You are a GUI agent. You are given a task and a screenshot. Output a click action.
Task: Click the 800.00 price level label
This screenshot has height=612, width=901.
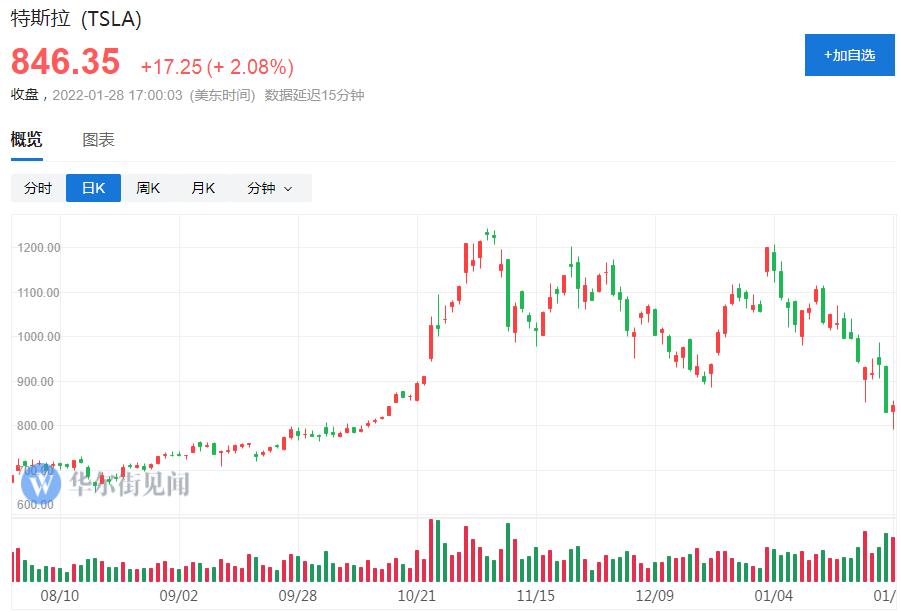[36, 426]
